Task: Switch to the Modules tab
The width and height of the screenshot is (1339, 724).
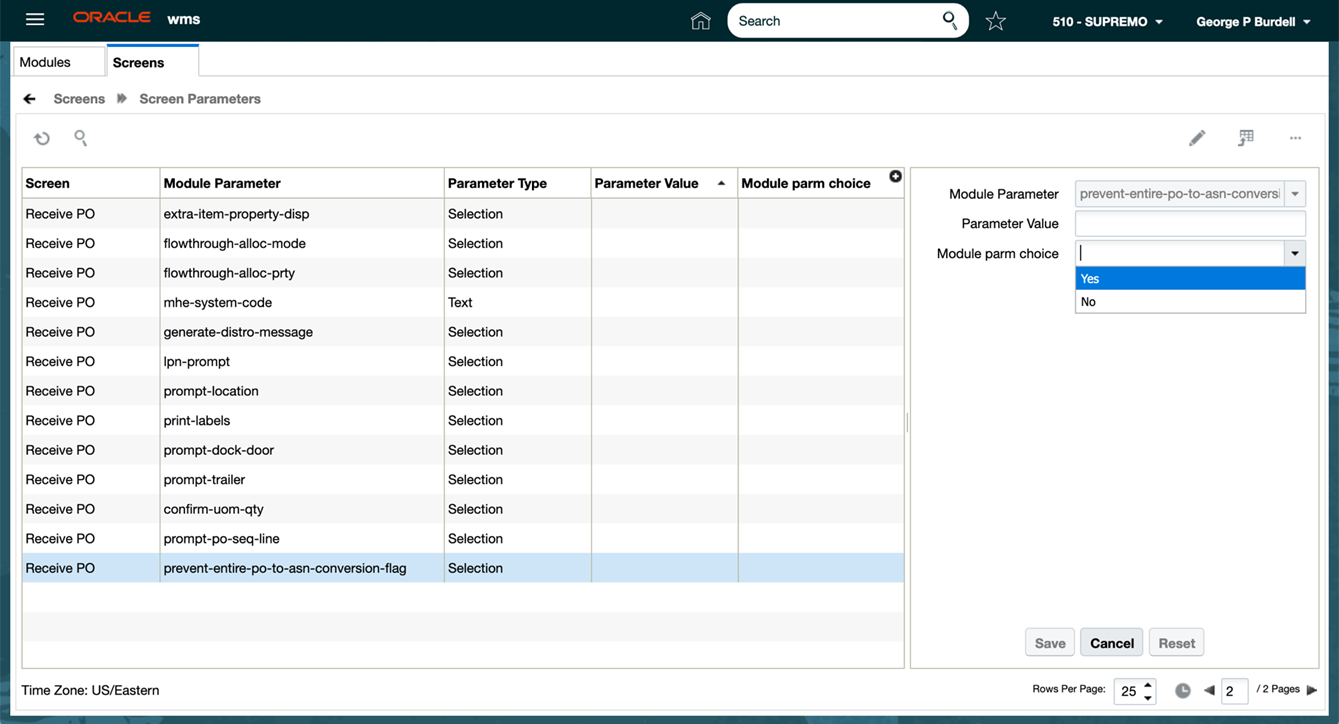Action: click(60, 62)
